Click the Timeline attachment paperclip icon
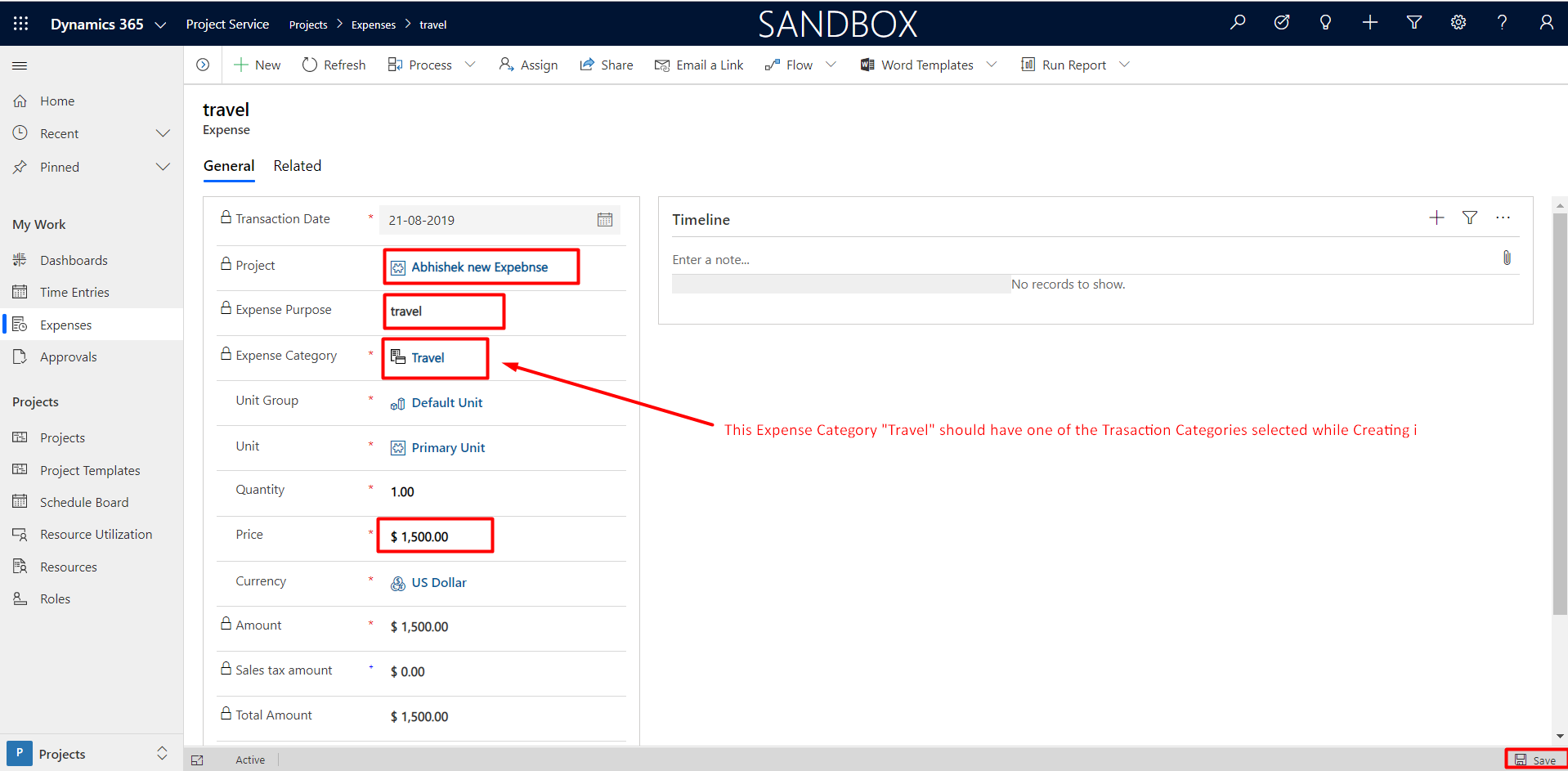 click(1506, 258)
